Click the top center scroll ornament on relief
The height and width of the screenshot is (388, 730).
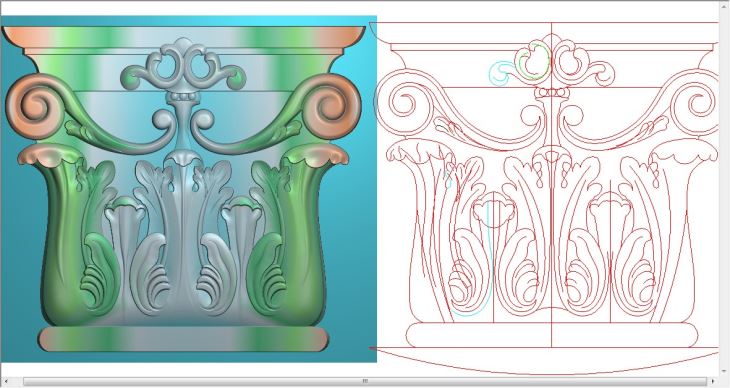183,64
